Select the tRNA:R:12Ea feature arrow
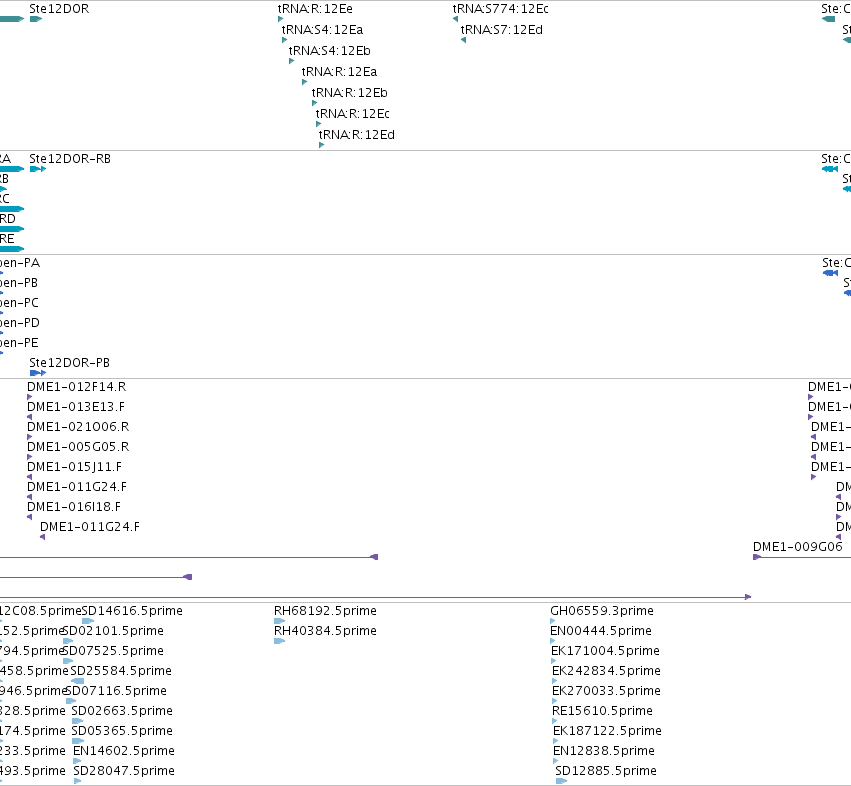Image resolution: width=851 pixels, height=786 pixels. (304, 82)
